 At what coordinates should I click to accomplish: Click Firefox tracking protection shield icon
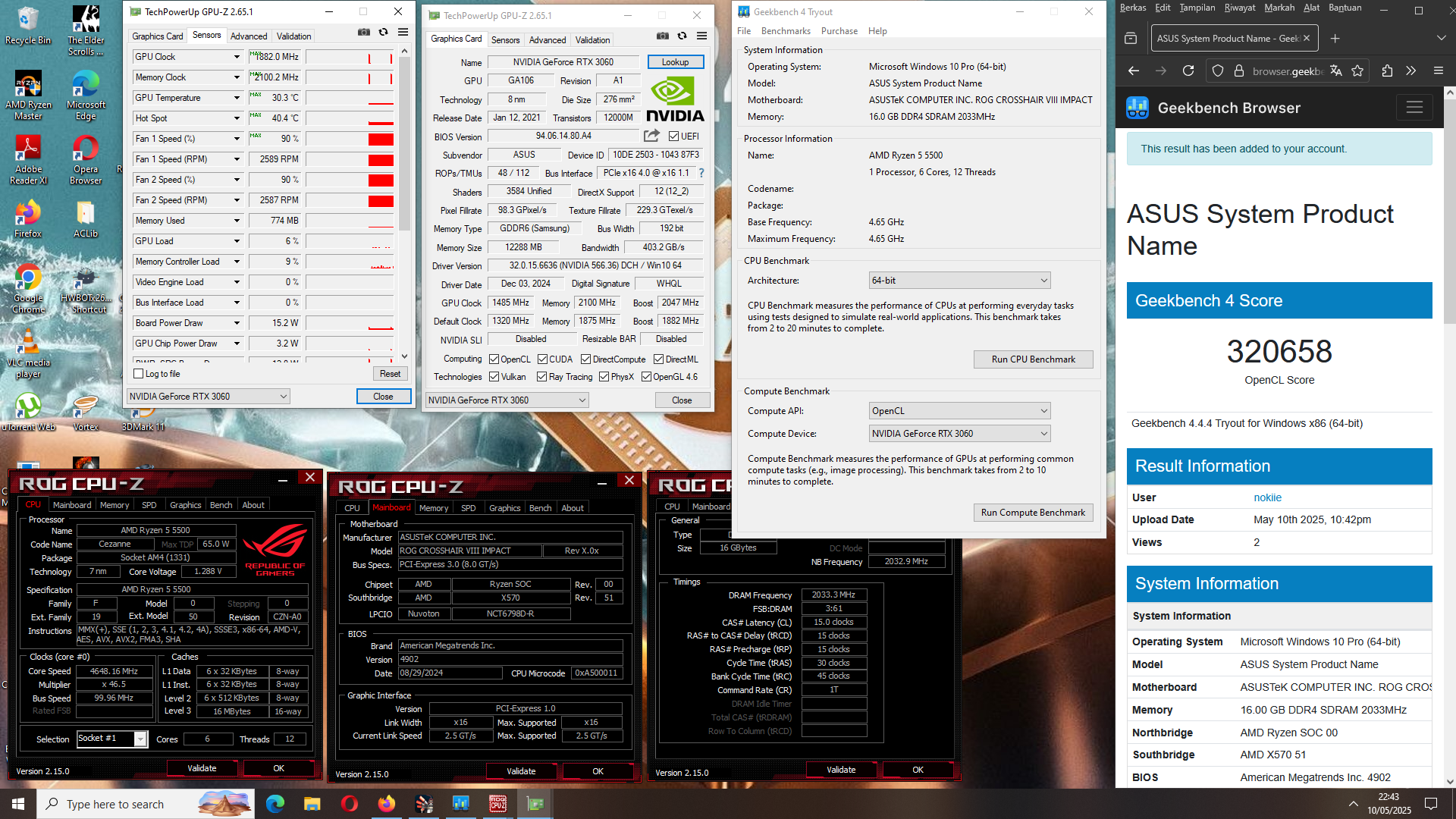click(x=1218, y=71)
